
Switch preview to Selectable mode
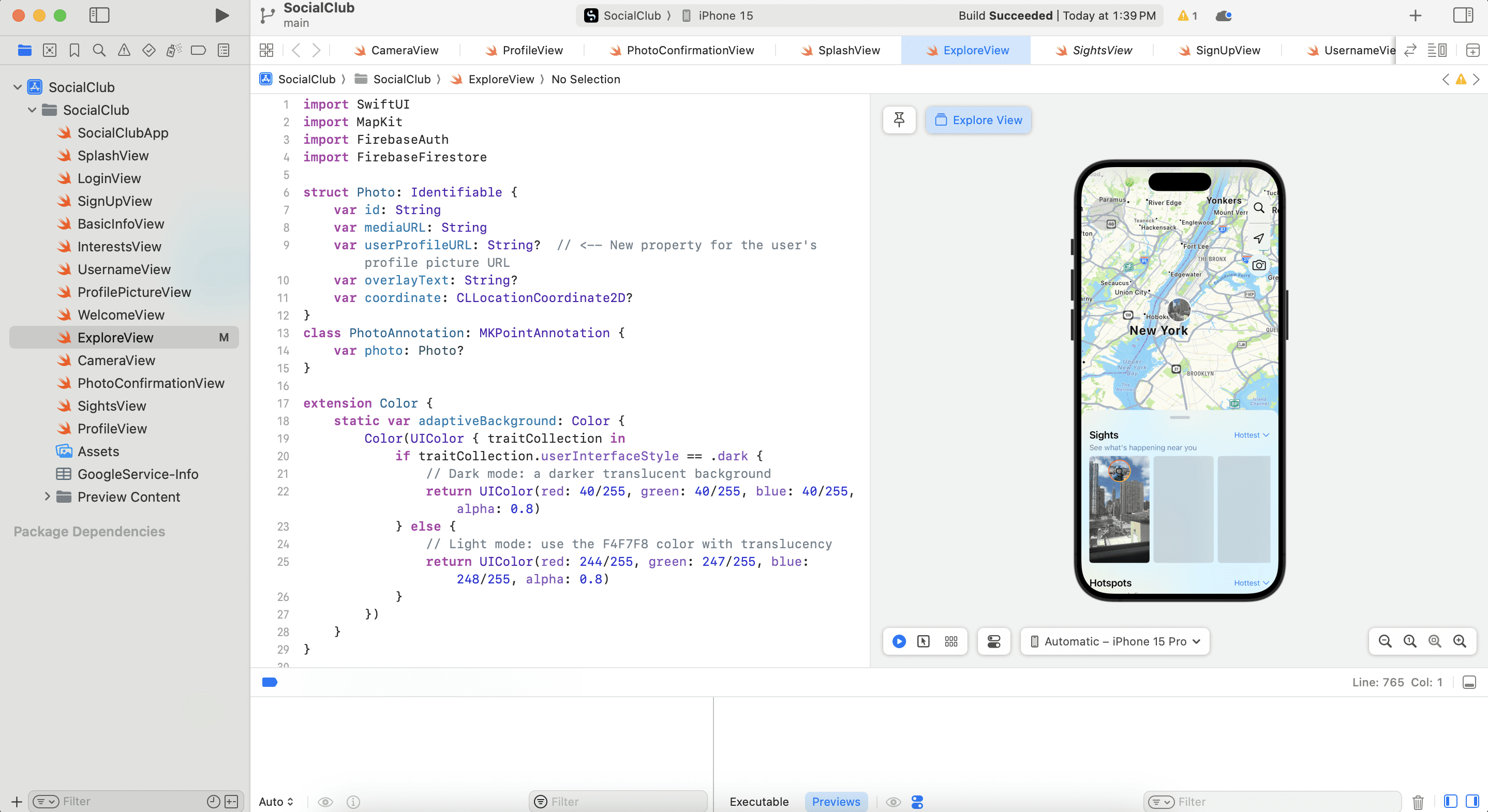coord(923,641)
